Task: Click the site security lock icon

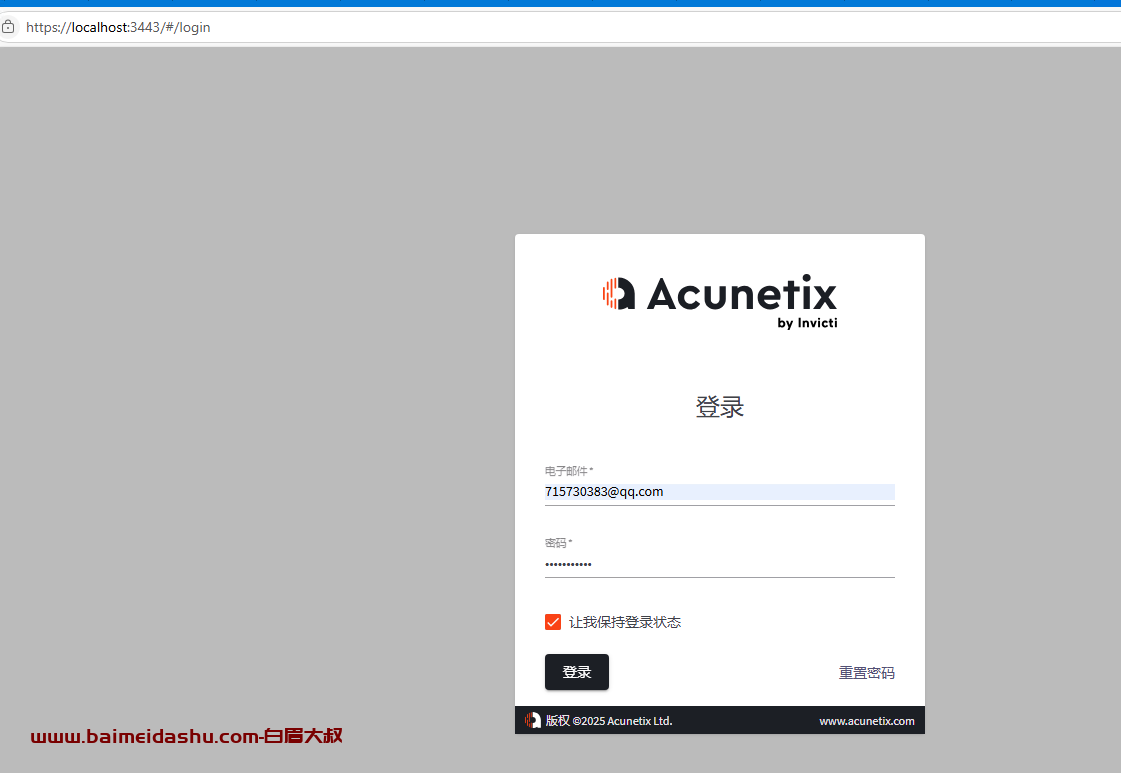Action: [8, 27]
